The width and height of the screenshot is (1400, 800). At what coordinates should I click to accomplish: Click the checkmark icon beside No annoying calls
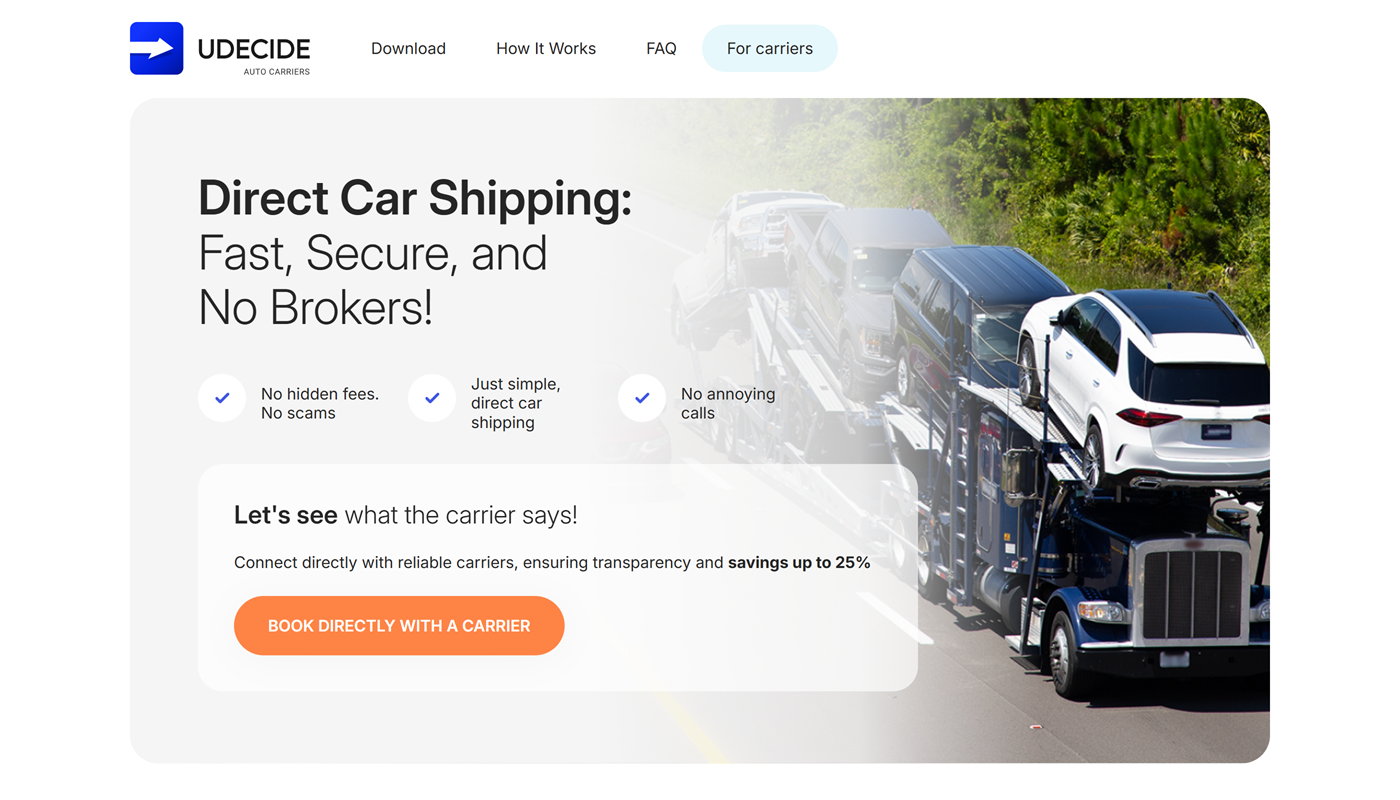642,398
